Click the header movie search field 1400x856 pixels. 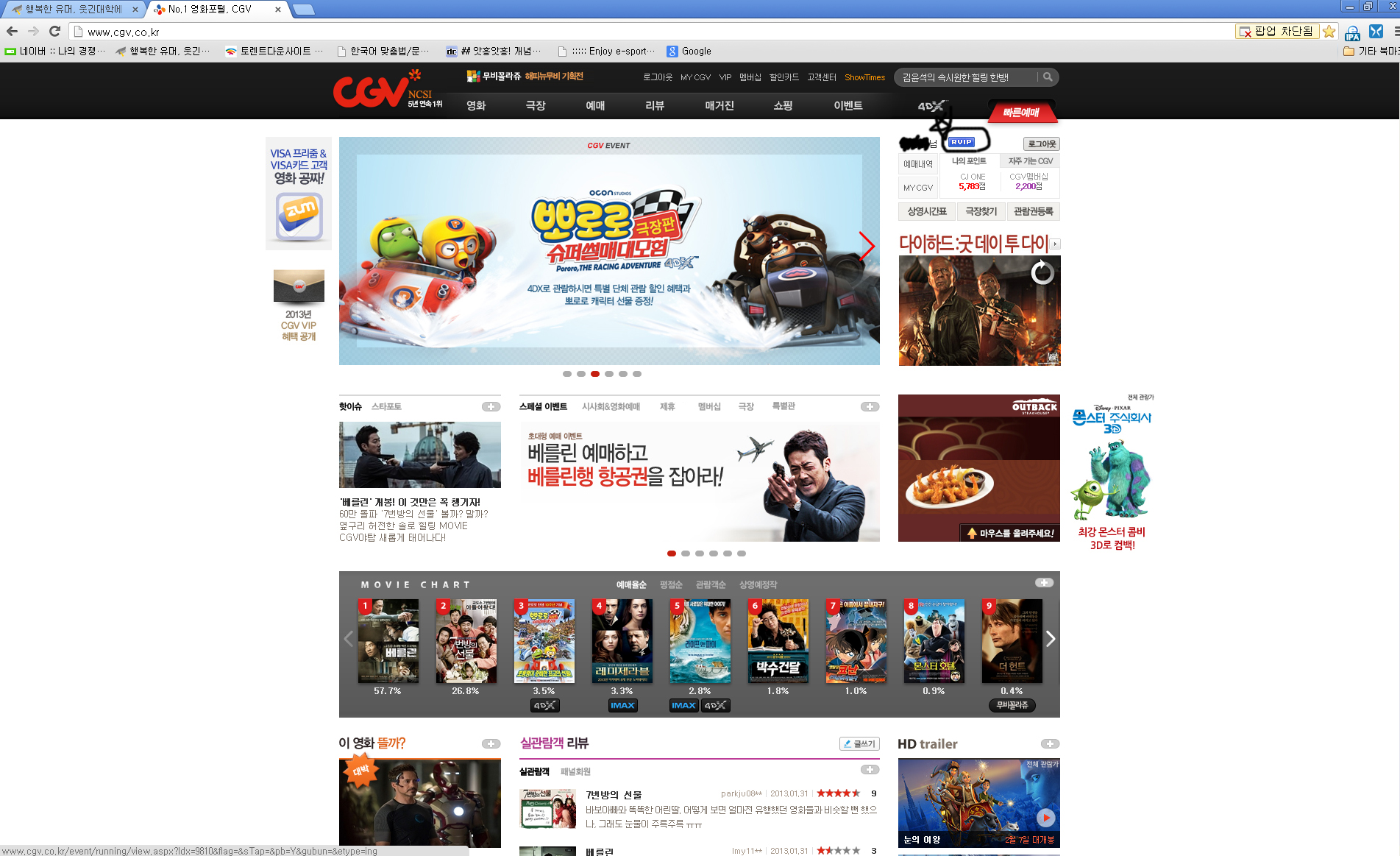point(965,77)
